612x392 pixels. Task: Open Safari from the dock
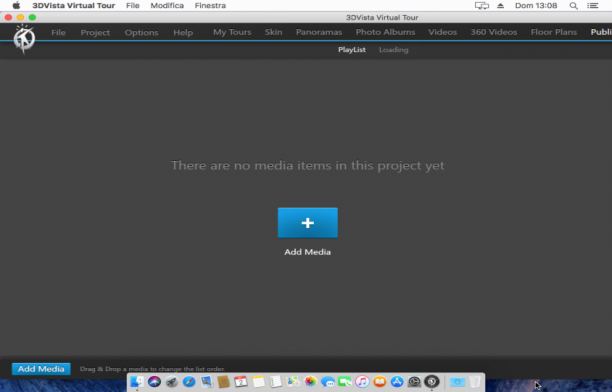pos(189,381)
